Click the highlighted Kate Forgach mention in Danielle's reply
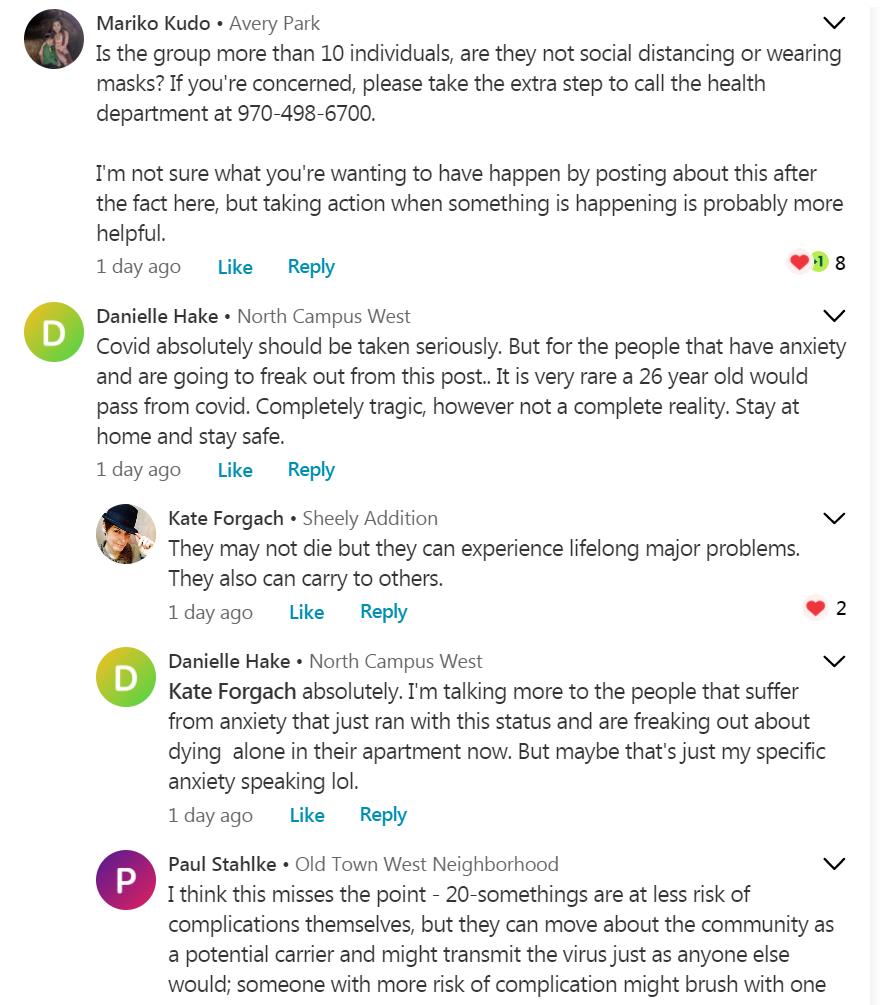Screen dimensions: 893x1005 [232, 691]
